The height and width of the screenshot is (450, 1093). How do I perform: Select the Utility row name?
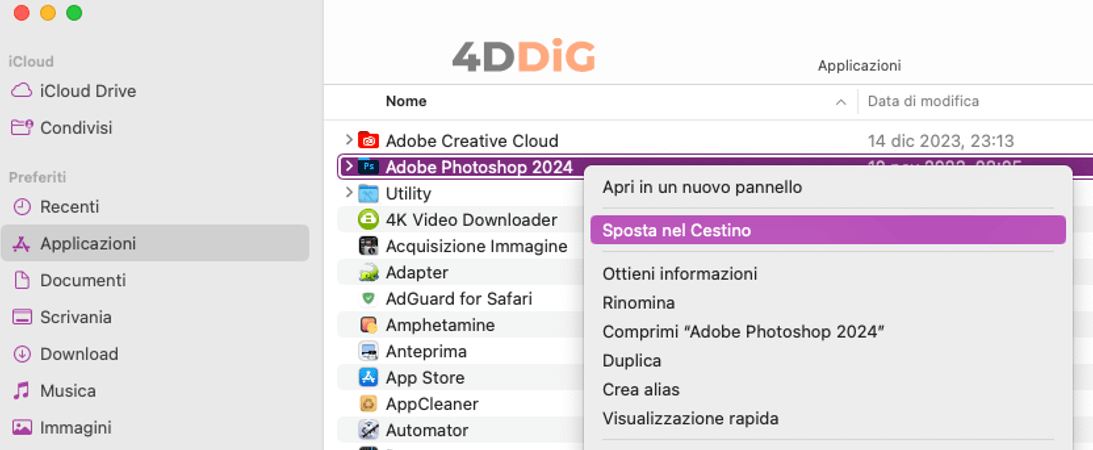click(x=408, y=194)
